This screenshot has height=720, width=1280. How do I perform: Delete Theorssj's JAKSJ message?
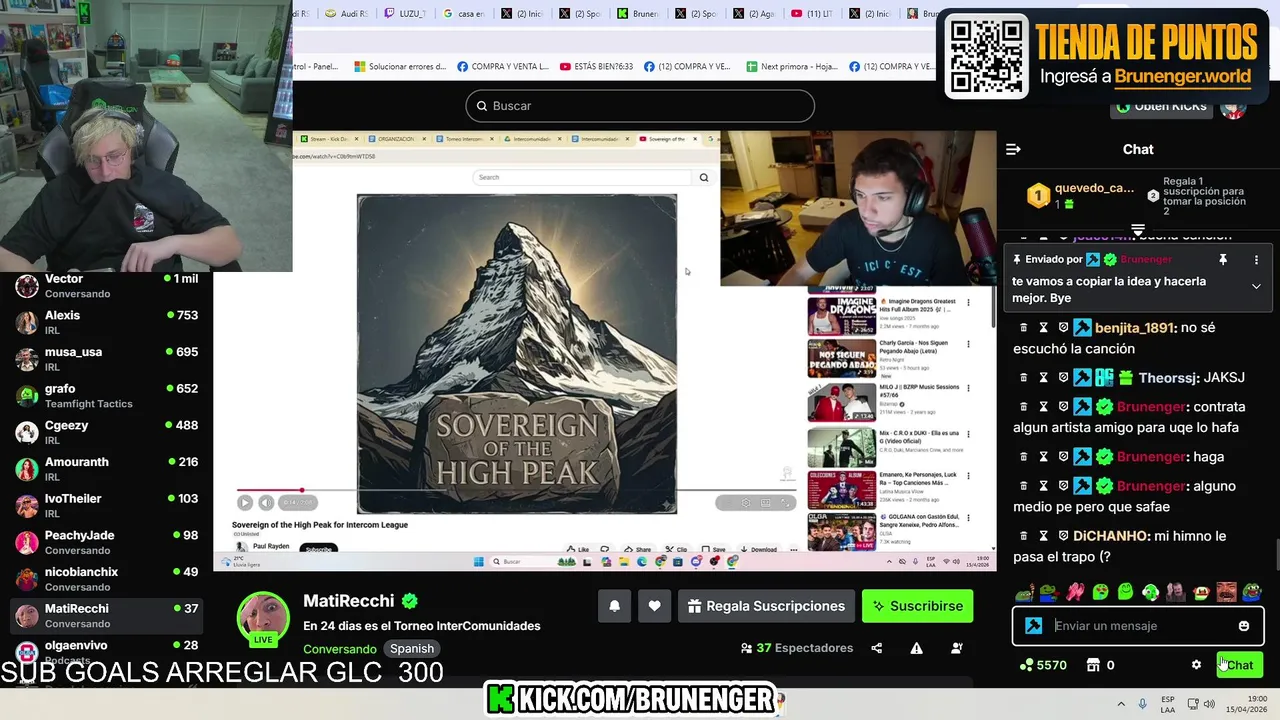point(1023,377)
